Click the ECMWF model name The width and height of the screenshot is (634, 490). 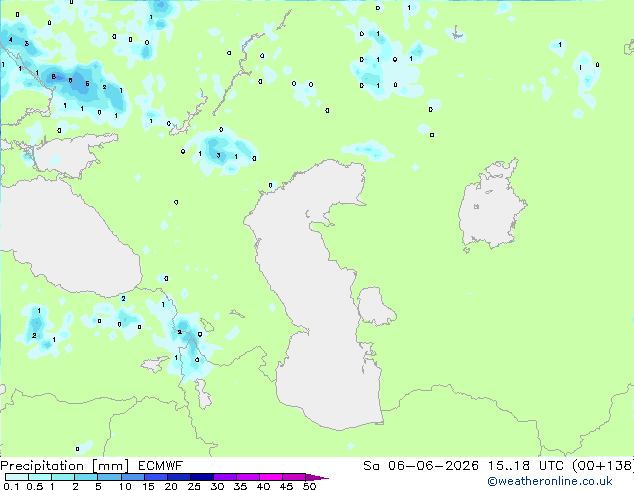pyautogui.click(x=161, y=466)
